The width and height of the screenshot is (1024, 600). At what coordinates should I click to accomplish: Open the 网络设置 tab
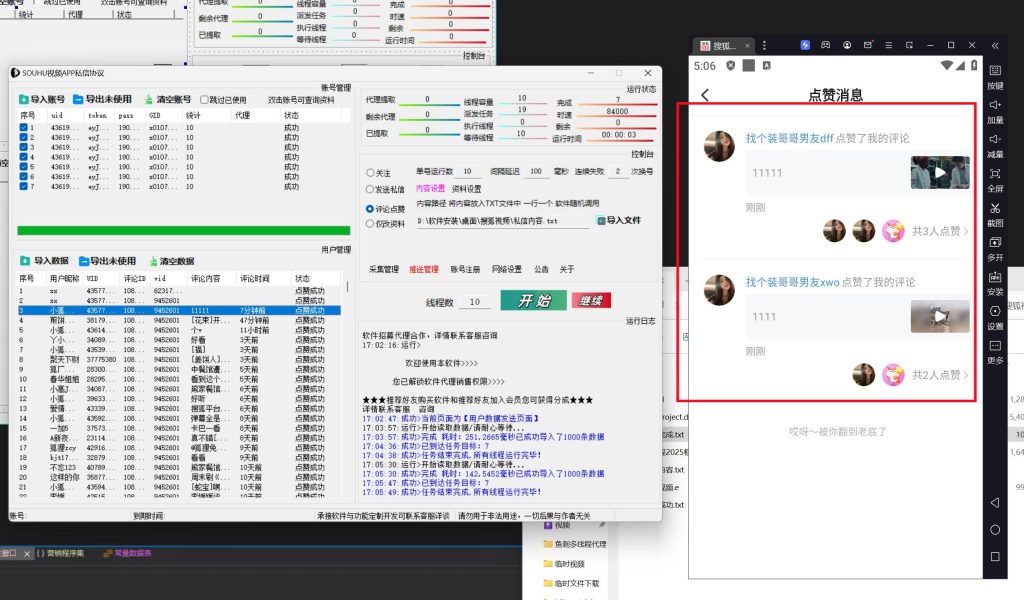point(506,269)
